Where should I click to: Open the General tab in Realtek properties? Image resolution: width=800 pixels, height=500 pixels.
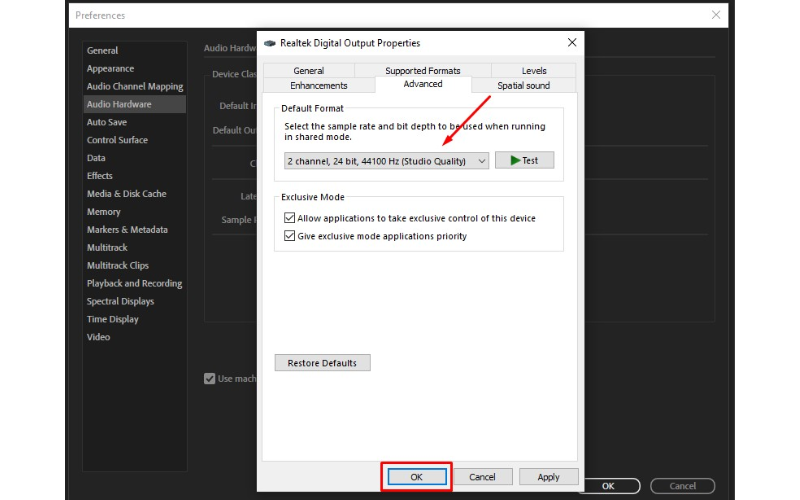[308, 71]
